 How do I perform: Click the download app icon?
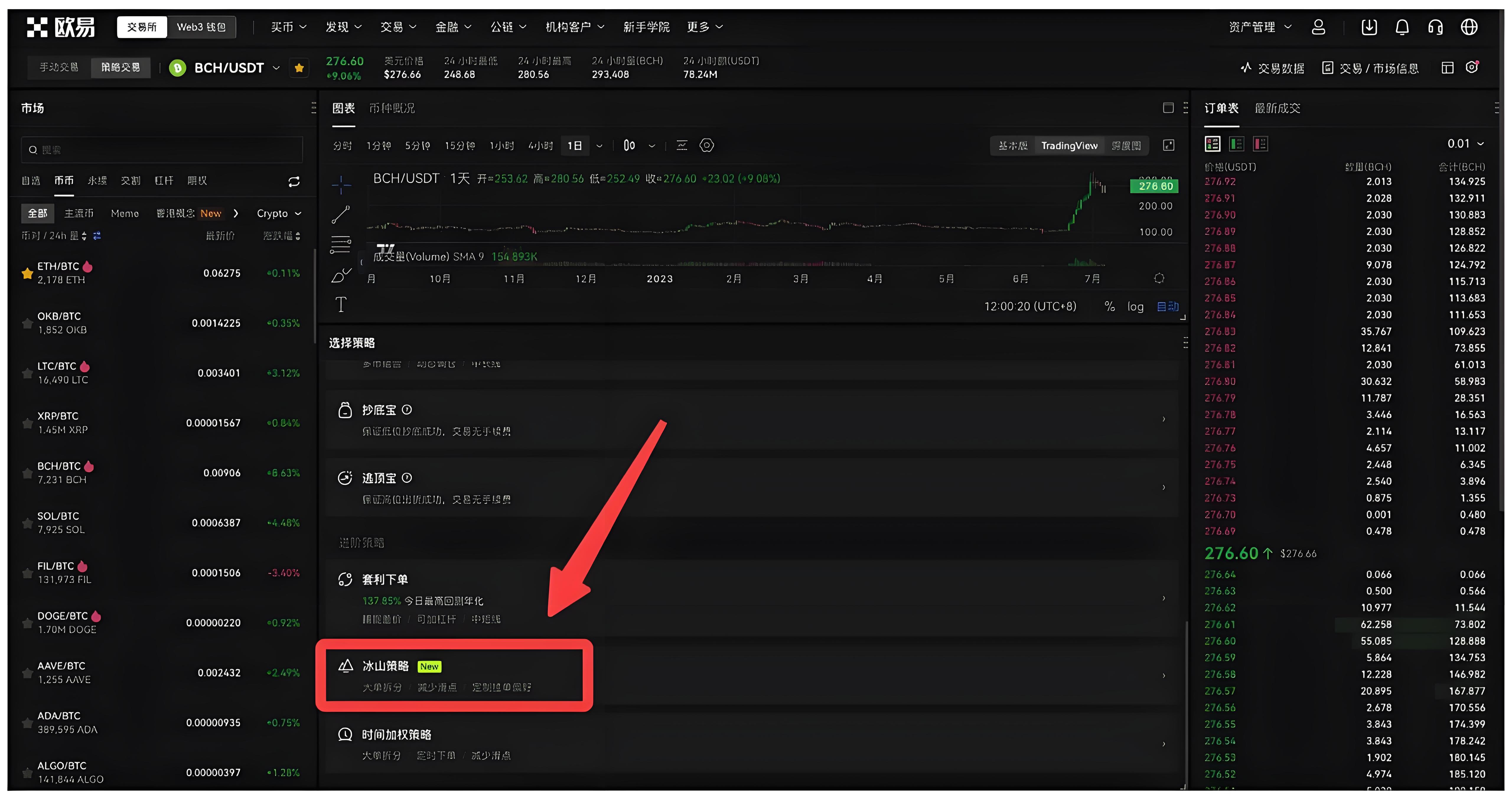click(1369, 27)
